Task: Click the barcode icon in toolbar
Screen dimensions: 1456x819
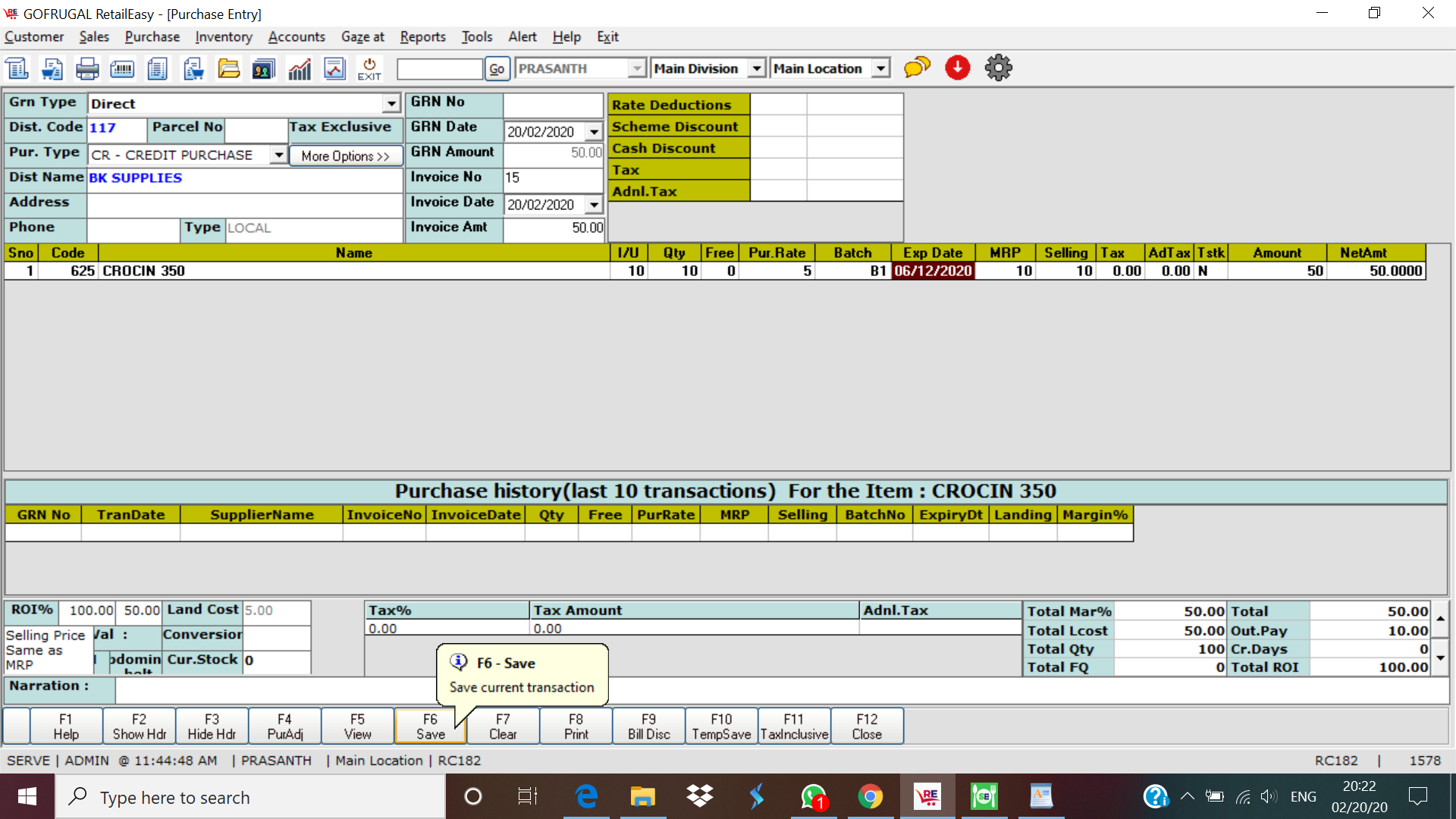Action: pyautogui.click(x=122, y=69)
